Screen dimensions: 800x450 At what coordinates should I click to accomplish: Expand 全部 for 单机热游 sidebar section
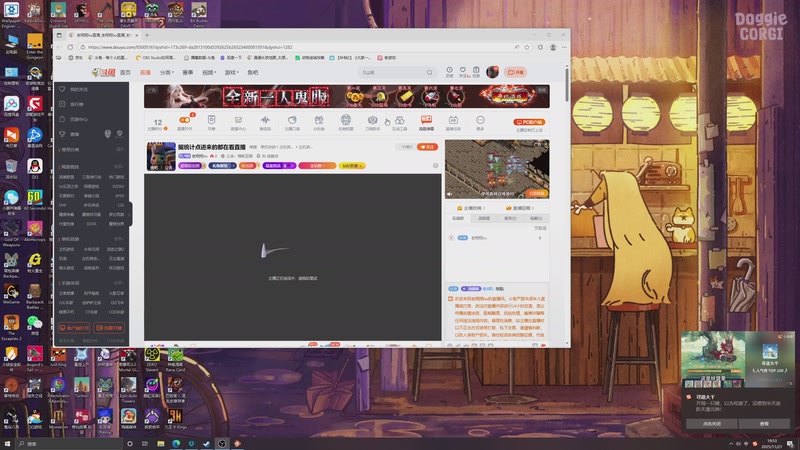click(118, 239)
